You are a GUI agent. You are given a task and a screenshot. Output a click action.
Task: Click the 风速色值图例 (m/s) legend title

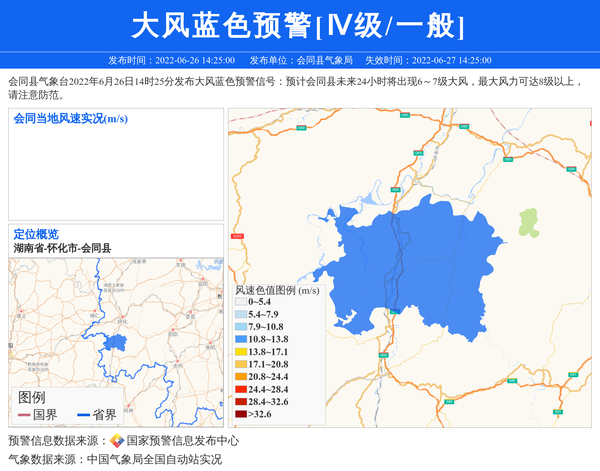(x=277, y=291)
